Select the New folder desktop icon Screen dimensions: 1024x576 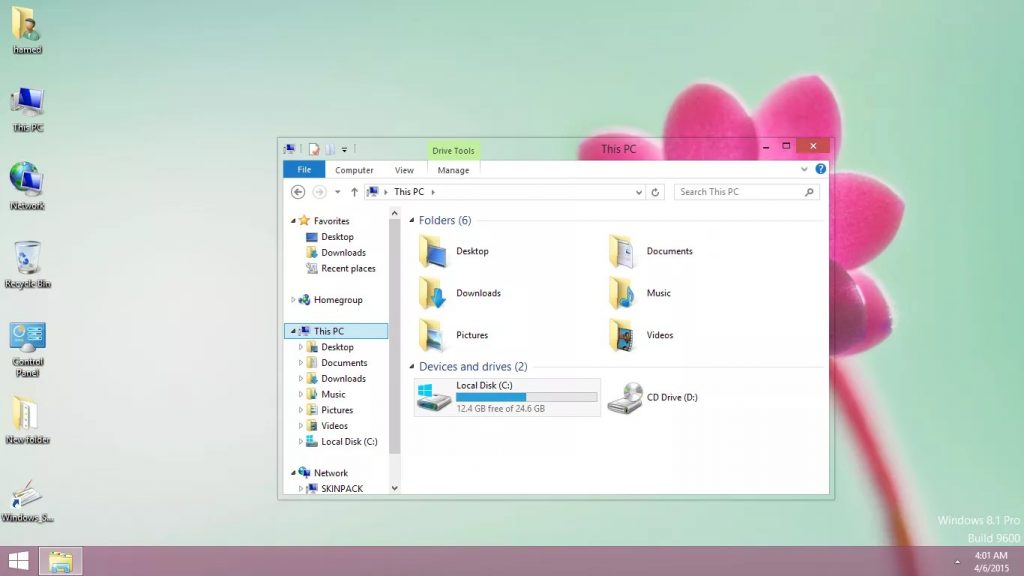[x=27, y=421]
